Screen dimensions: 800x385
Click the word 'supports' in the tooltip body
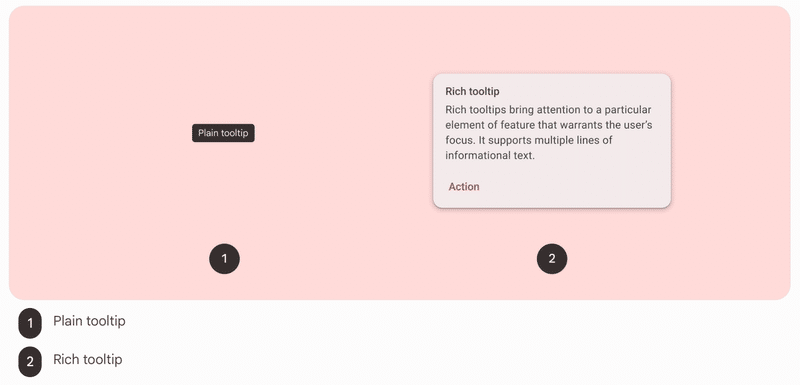tap(507, 141)
